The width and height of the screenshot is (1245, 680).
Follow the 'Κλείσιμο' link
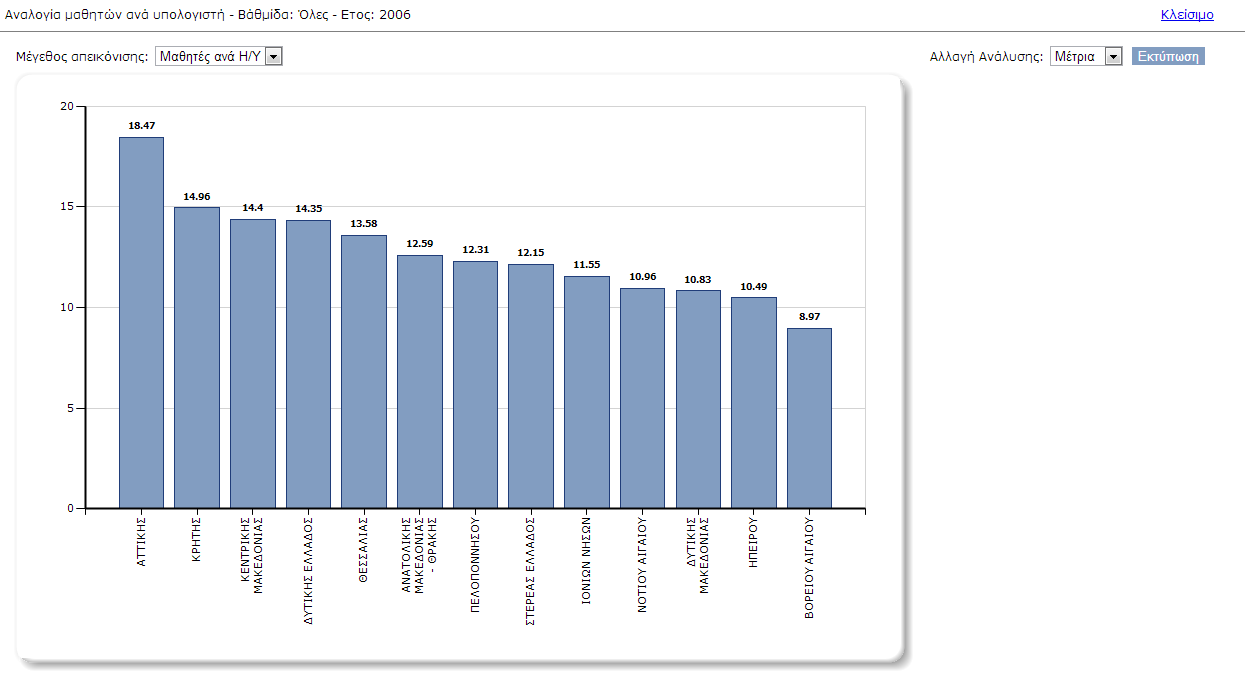point(1185,14)
